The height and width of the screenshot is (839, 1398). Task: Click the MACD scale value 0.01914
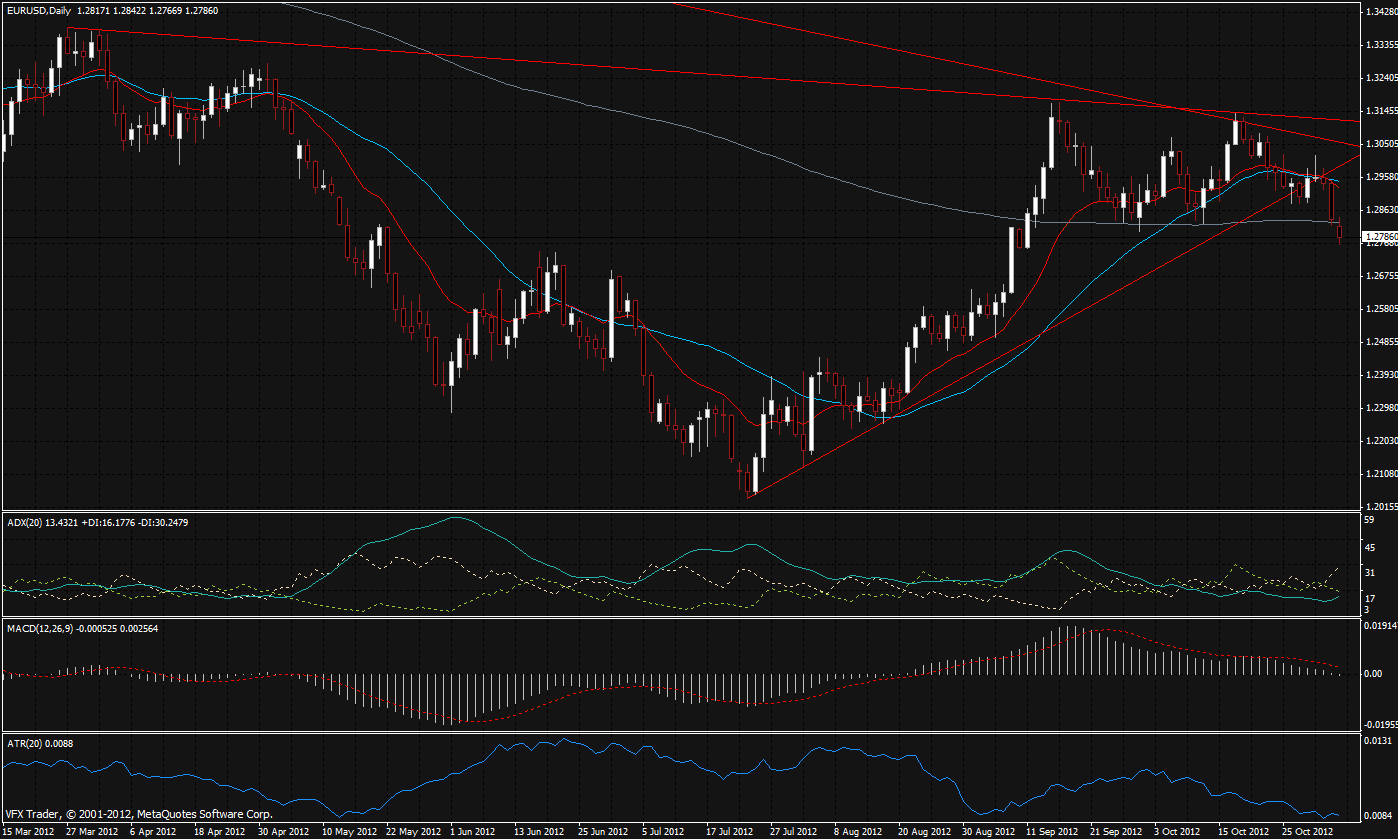click(x=1378, y=626)
